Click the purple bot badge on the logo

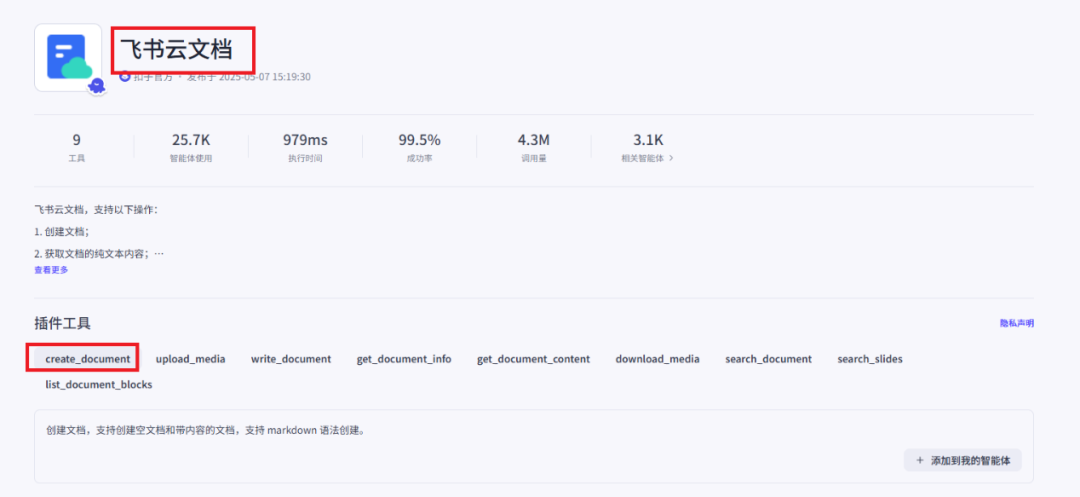tap(97, 86)
